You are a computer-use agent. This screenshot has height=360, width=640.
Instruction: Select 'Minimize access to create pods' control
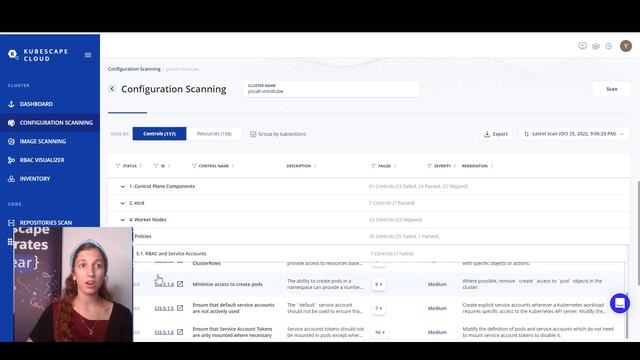click(227, 284)
